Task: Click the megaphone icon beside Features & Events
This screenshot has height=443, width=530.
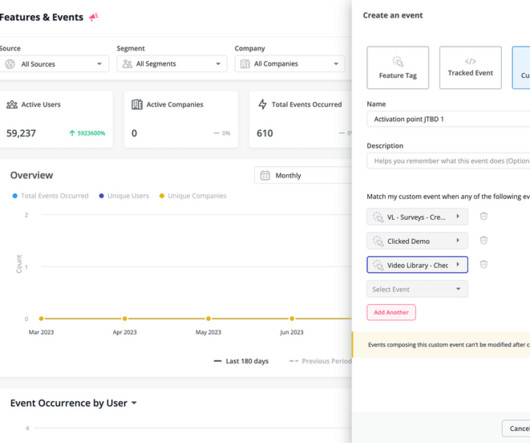Action: [94, 17]
